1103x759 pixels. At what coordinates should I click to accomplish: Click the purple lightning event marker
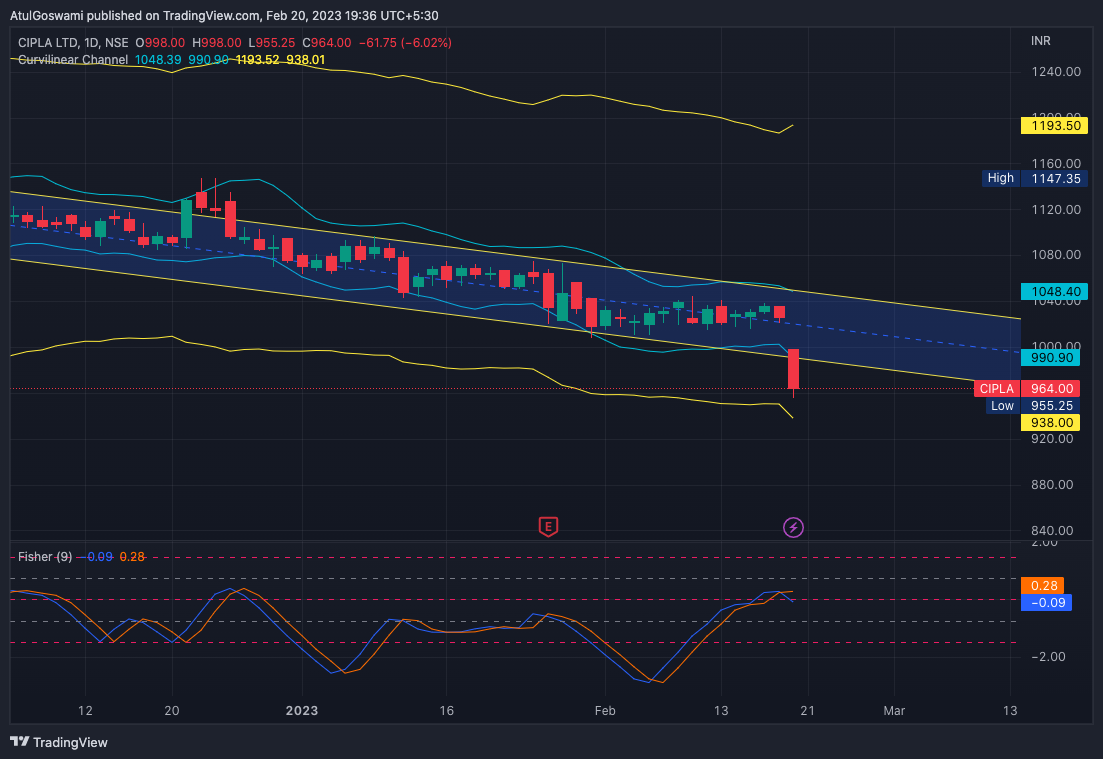point(793,527)
